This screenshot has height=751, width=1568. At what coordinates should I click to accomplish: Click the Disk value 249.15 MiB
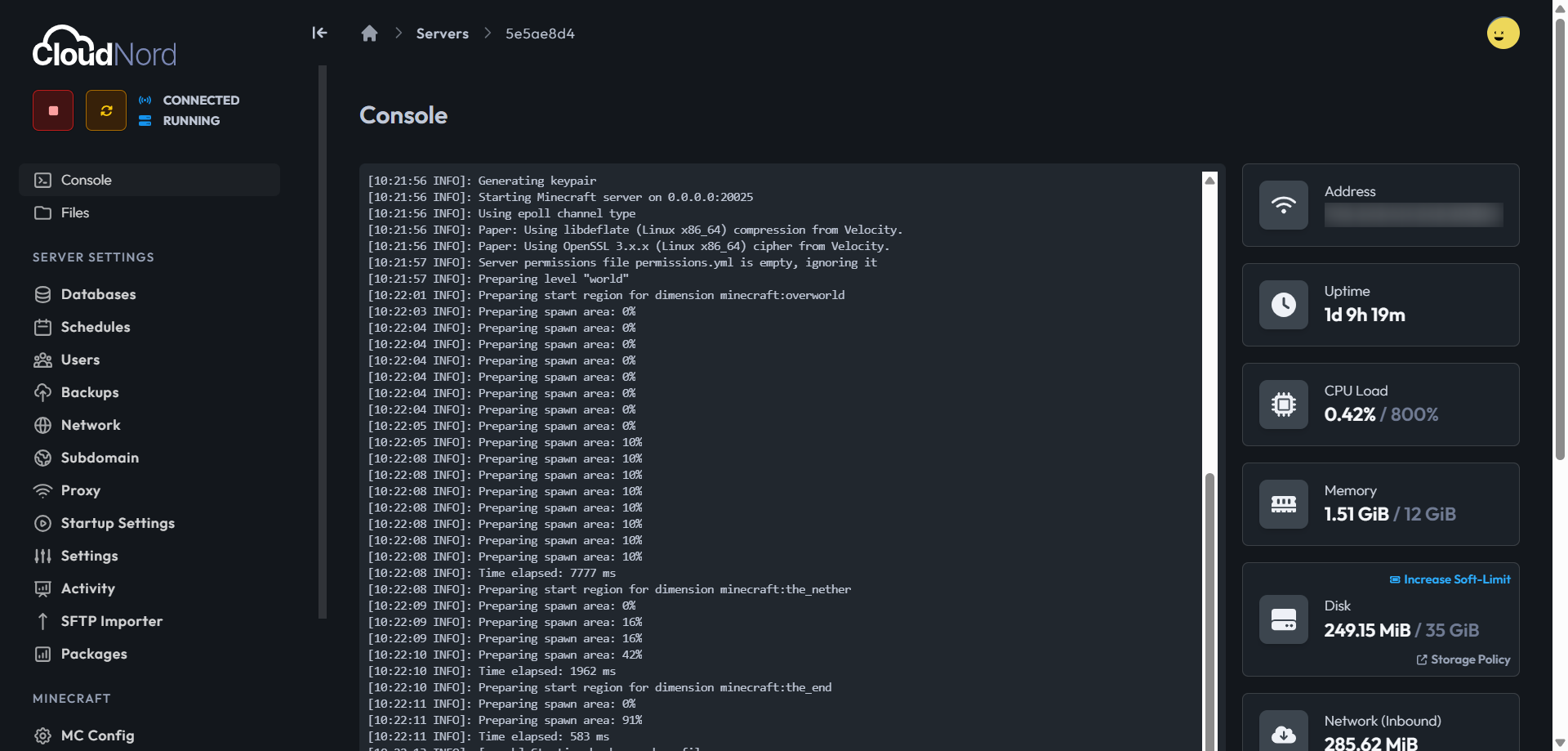(1367, 631)
